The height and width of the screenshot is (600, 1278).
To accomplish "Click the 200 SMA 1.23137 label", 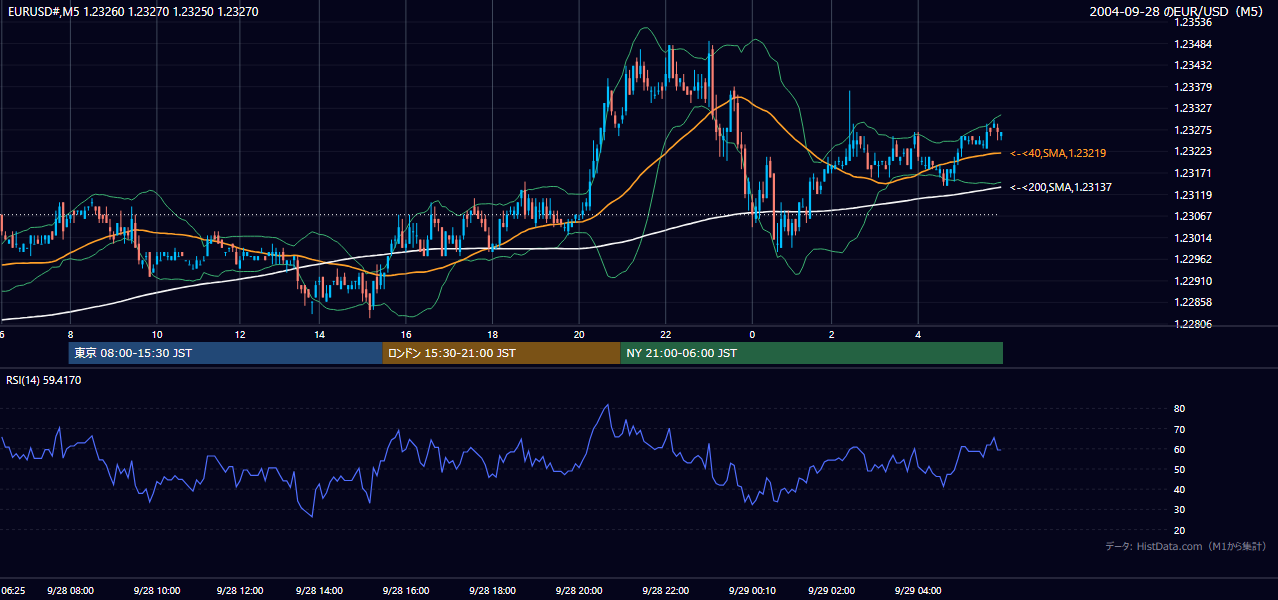I will (x=1060, y=187).
